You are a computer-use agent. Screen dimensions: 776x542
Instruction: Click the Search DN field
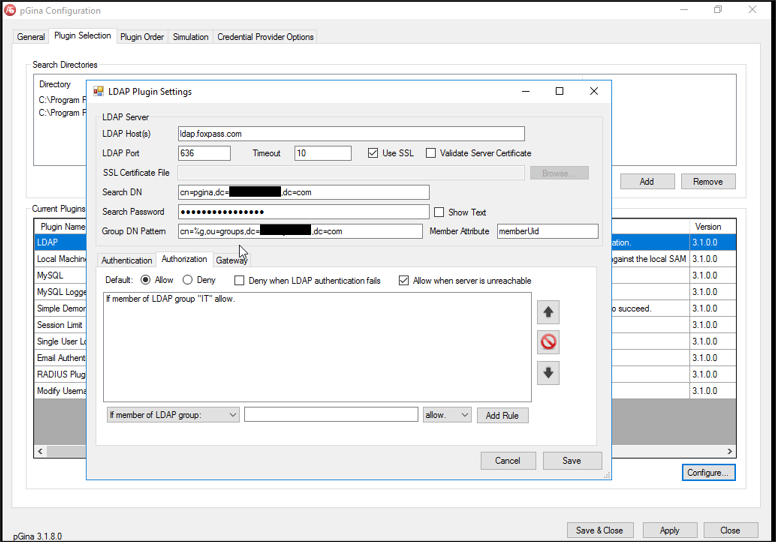[x=303, y=192]
